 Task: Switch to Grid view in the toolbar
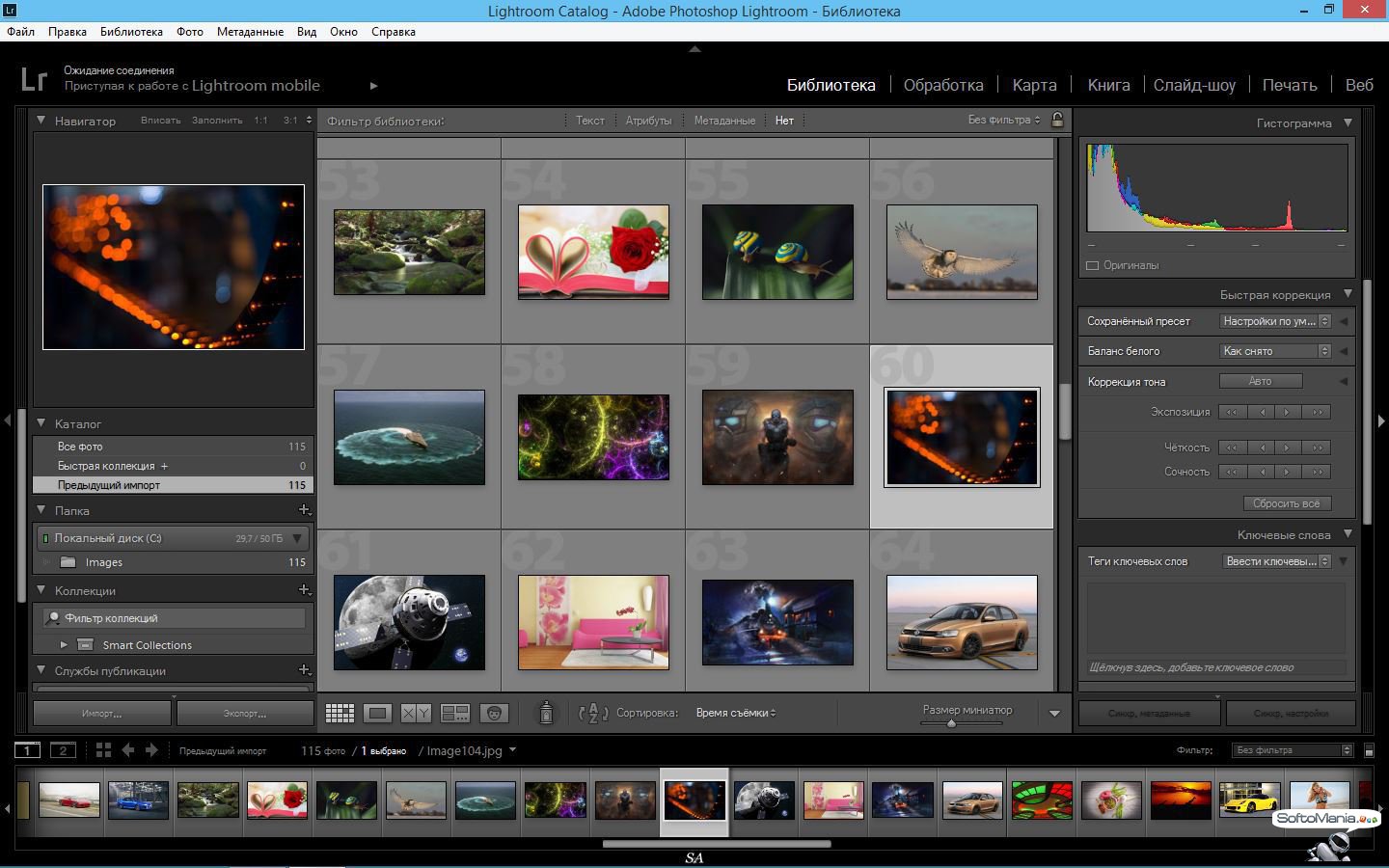(340, 713)
